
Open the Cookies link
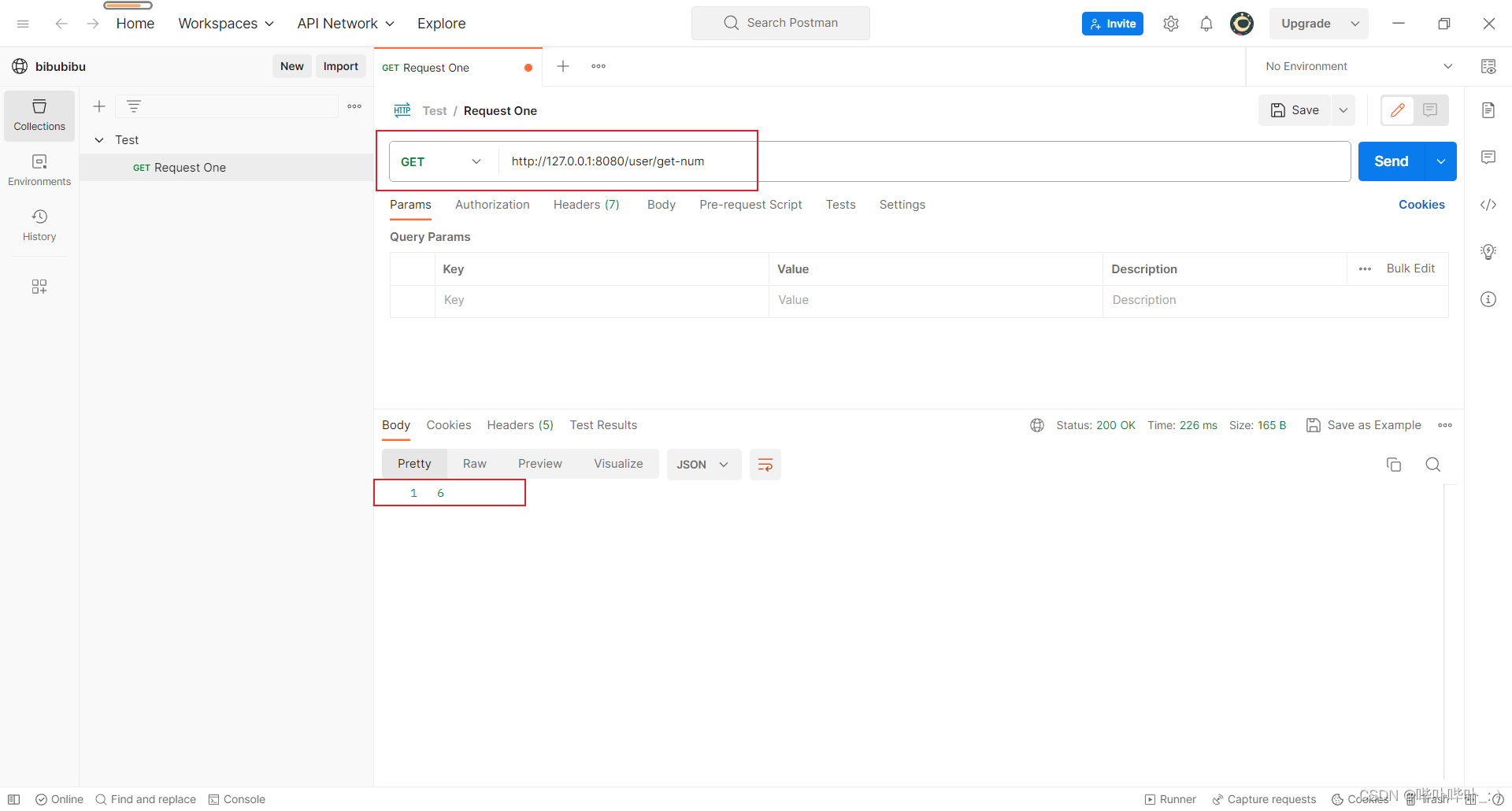pyautogui.click(x=1421, y=205)
